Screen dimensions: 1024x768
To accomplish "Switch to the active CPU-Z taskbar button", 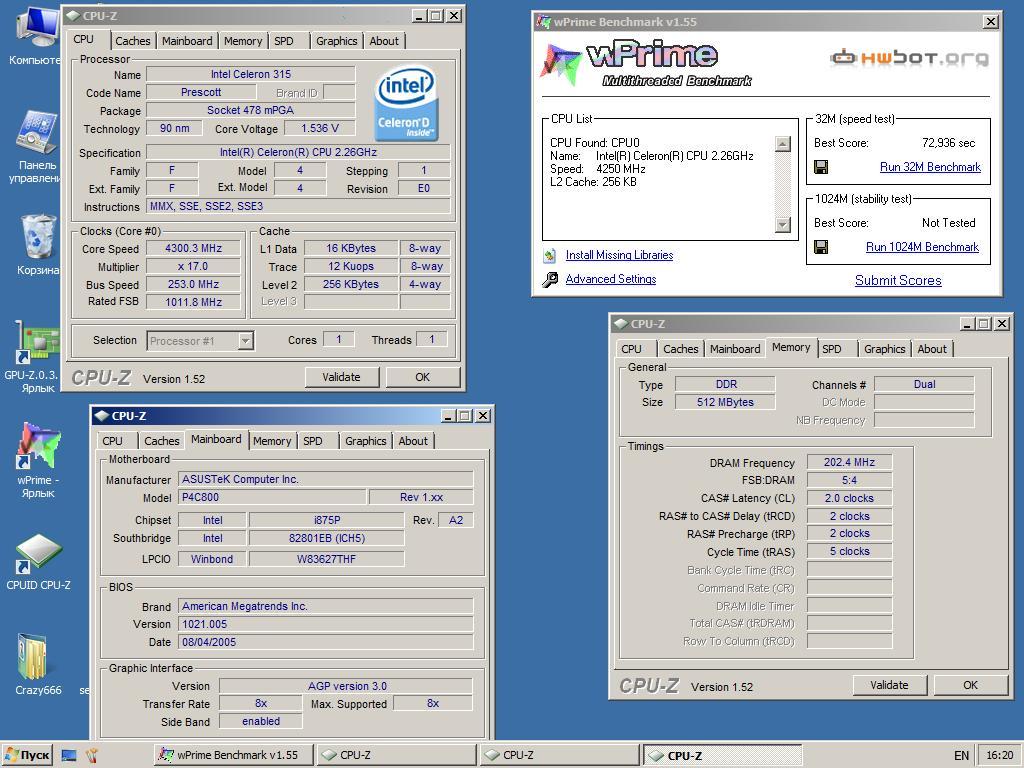I will (722, 755).
